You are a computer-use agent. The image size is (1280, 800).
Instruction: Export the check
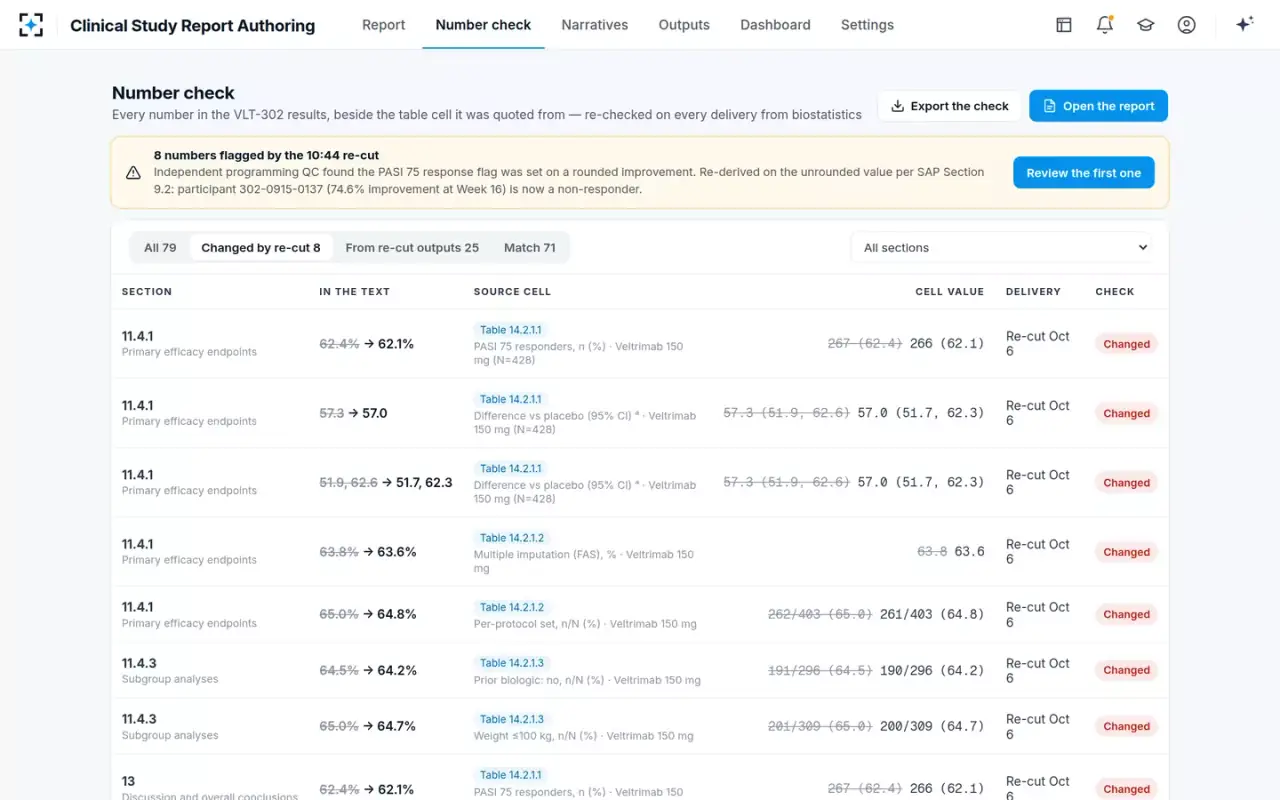950,106
